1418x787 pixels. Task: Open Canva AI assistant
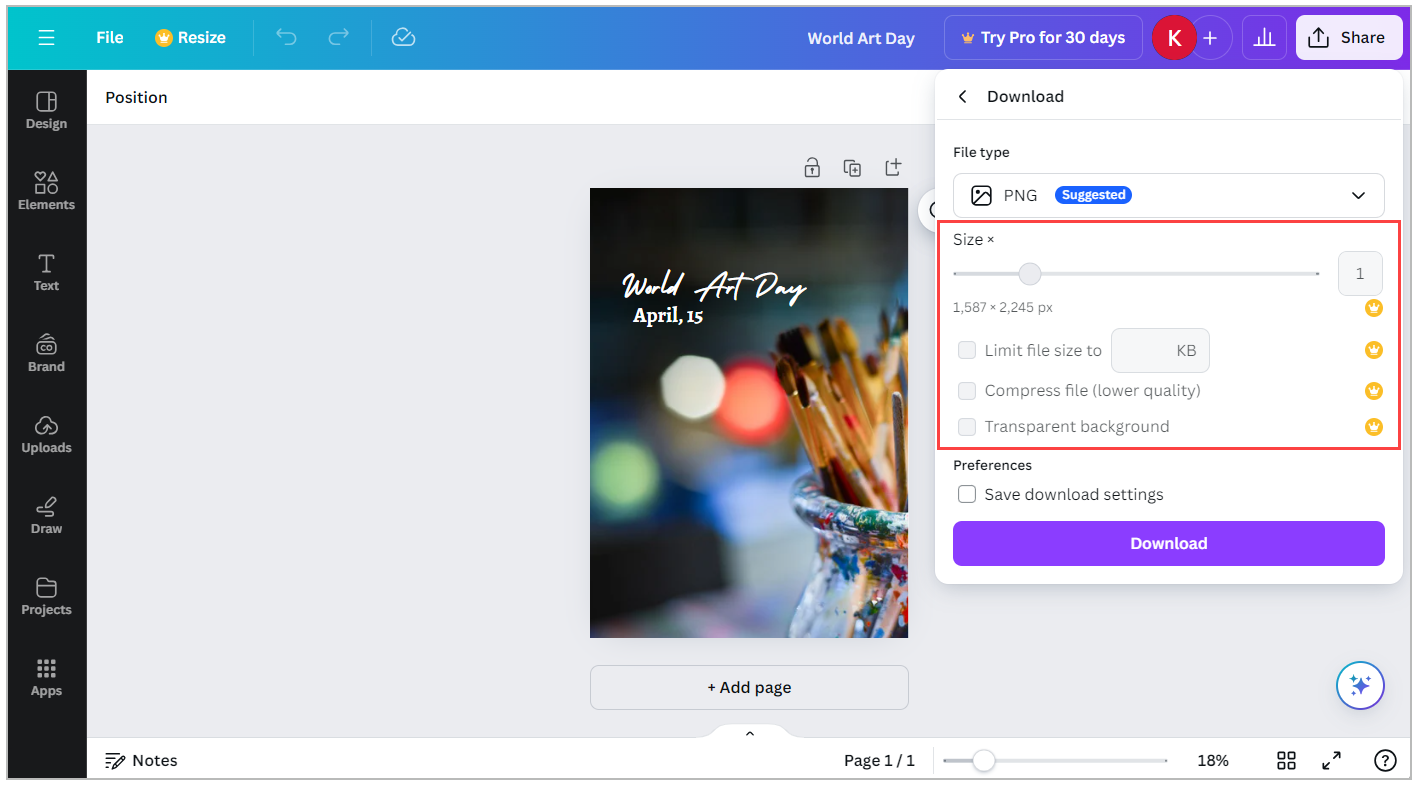coord(1360,685)
